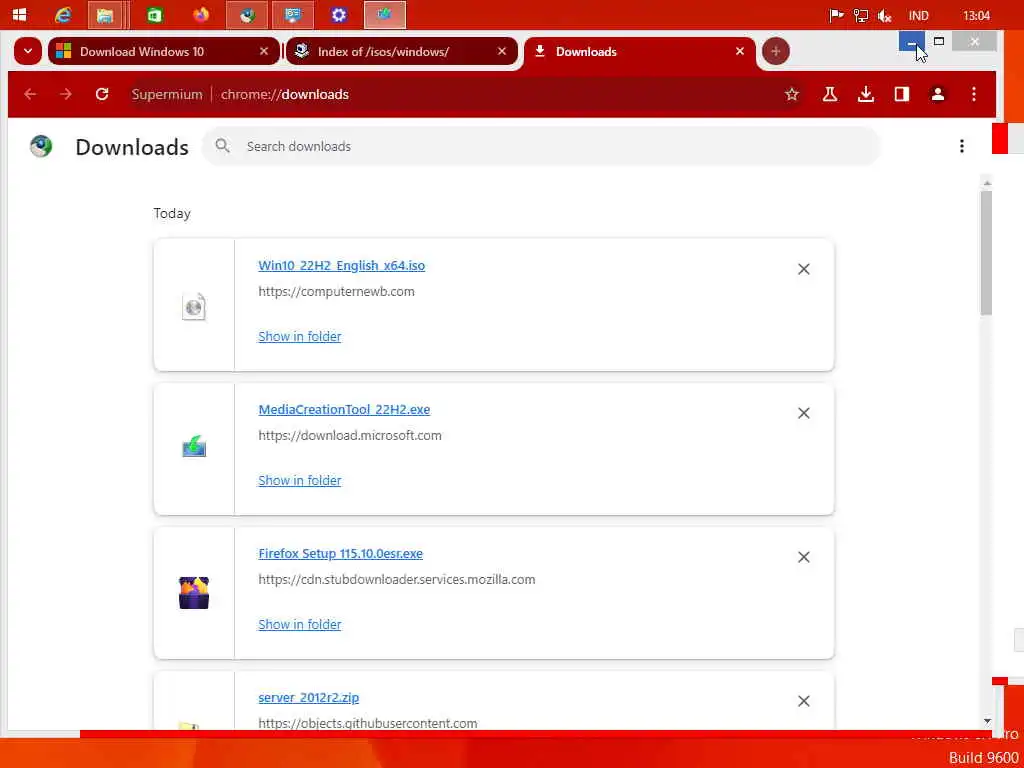Go back with the back arrow
This screenshot has width=1024, height=768.
click(30, 94)
